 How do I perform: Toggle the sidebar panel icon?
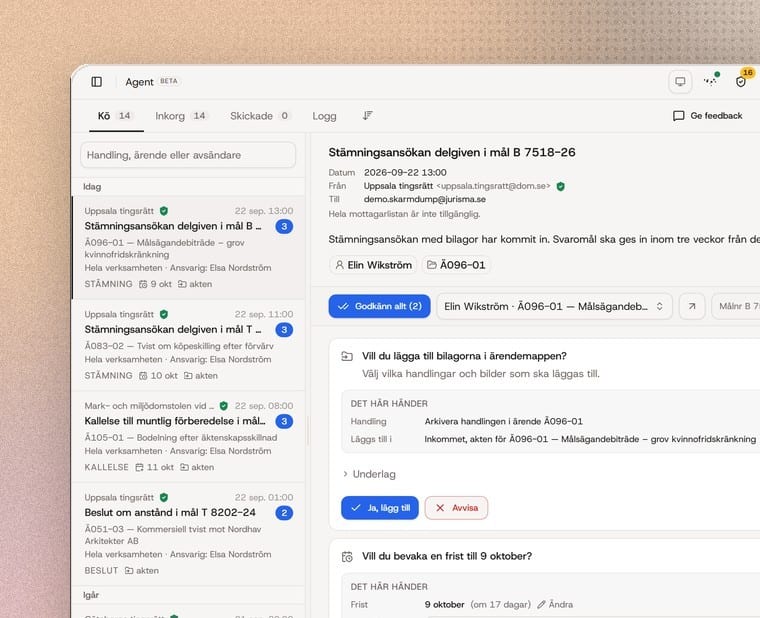[x=96, y=81]
